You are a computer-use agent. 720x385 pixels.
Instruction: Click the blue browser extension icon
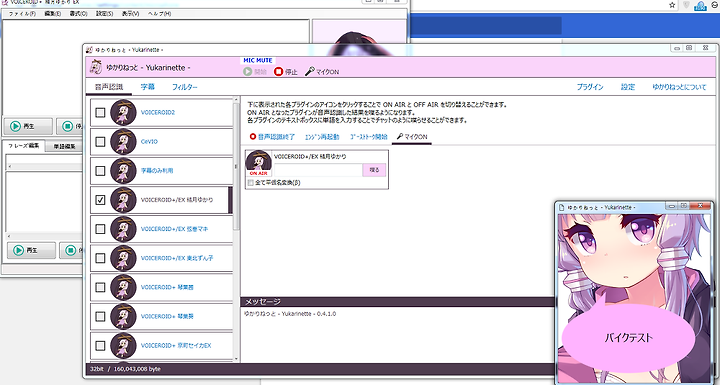coord(700,6)
